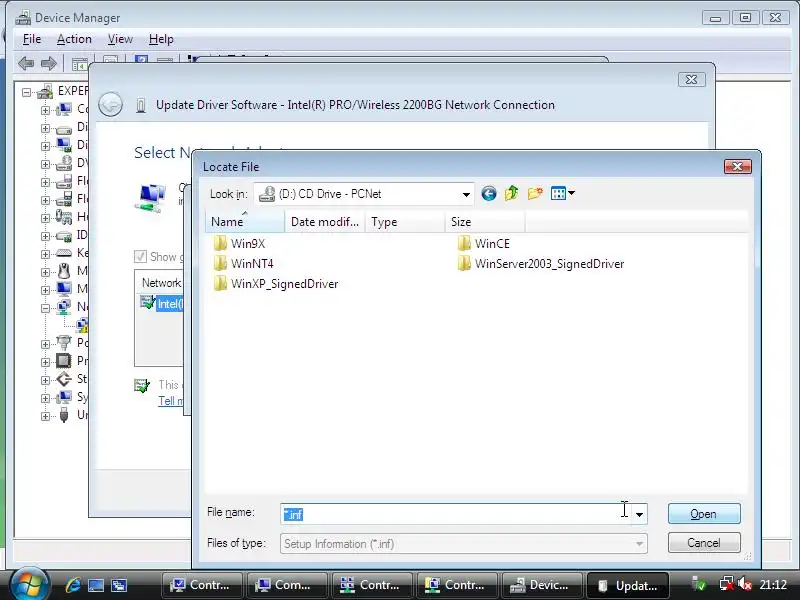Click the network disconnected tray icon
The width and height of the screenshot is (800, 600).
coord(726,585)
